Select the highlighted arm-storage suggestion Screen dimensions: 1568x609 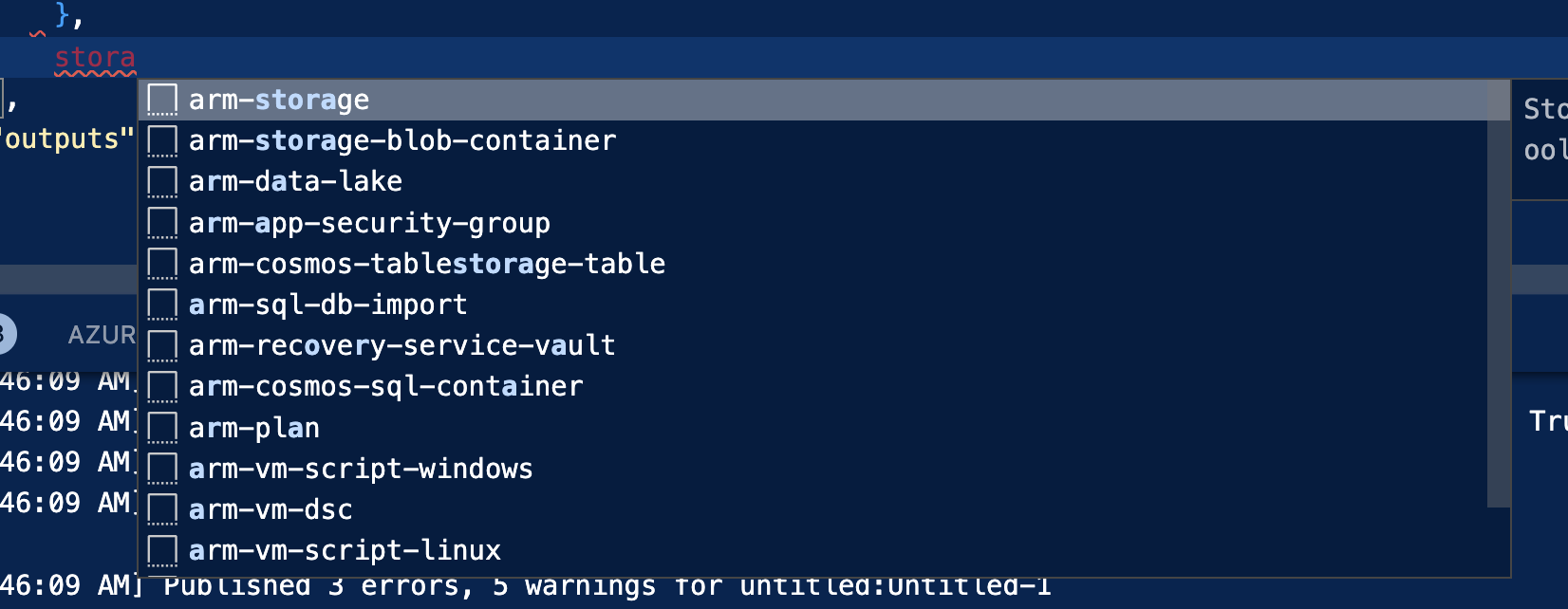pyautogui.click(x=279, y=99)
